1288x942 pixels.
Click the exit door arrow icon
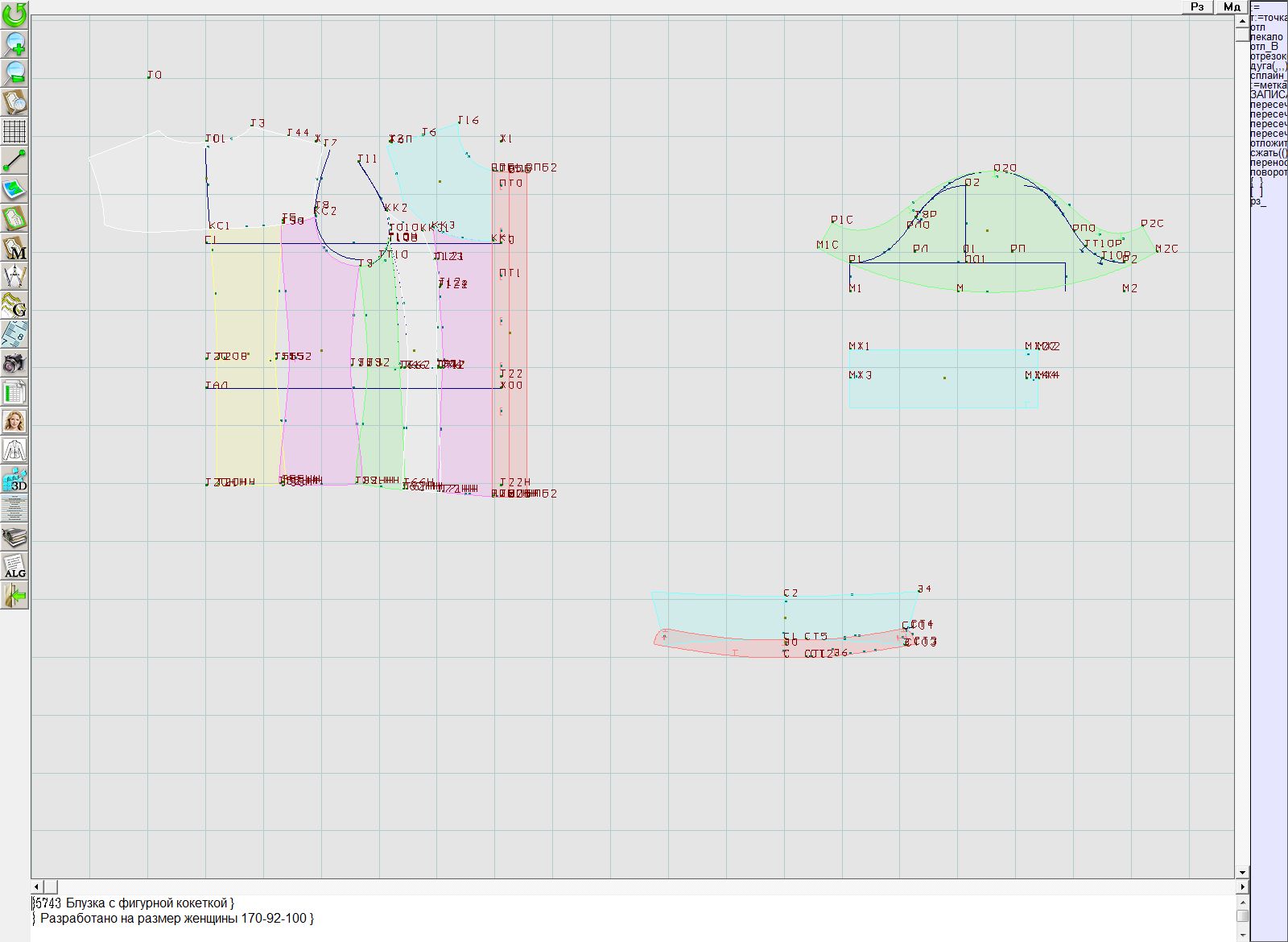14,595
